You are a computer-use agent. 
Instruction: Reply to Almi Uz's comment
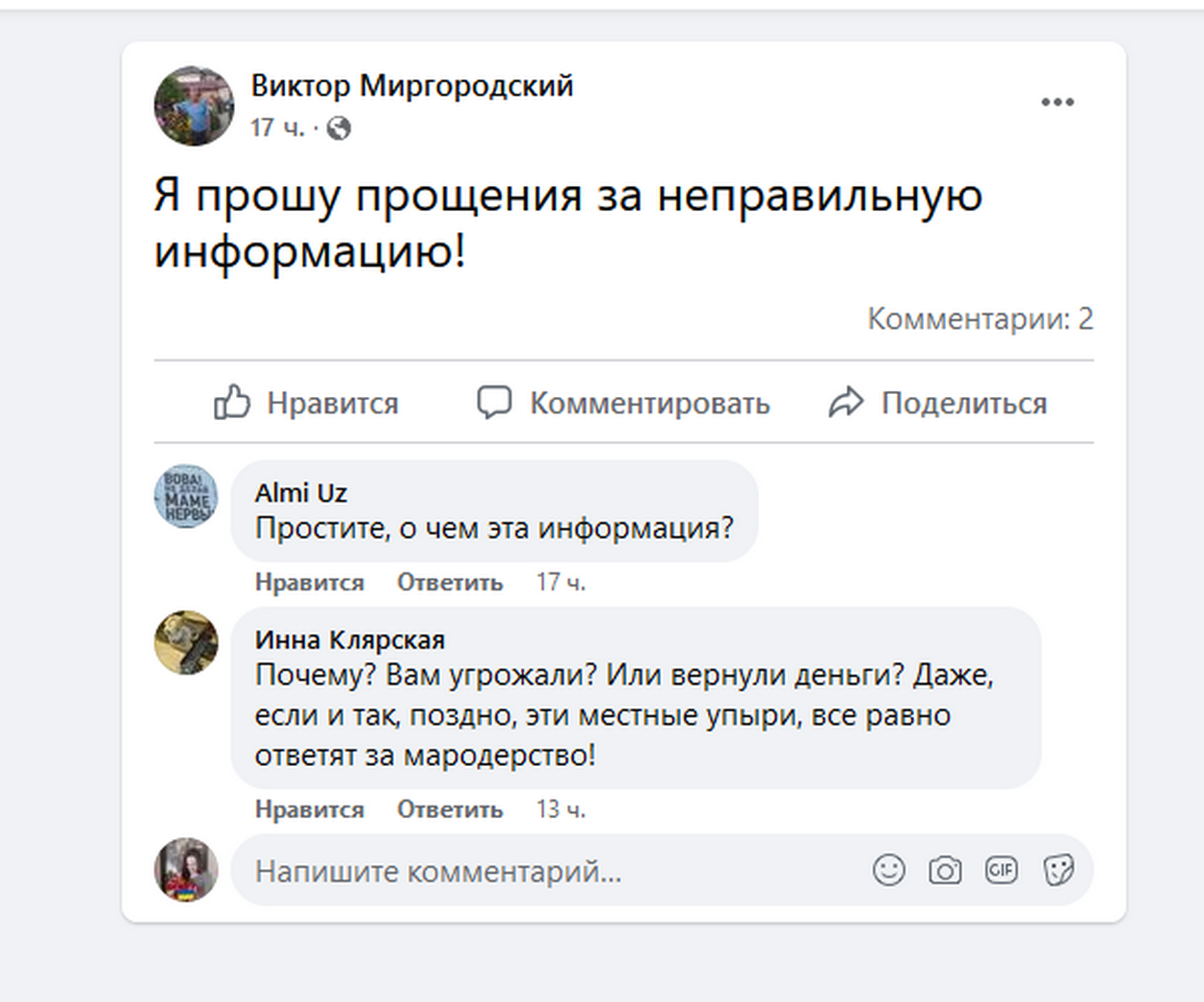[450, 582]
